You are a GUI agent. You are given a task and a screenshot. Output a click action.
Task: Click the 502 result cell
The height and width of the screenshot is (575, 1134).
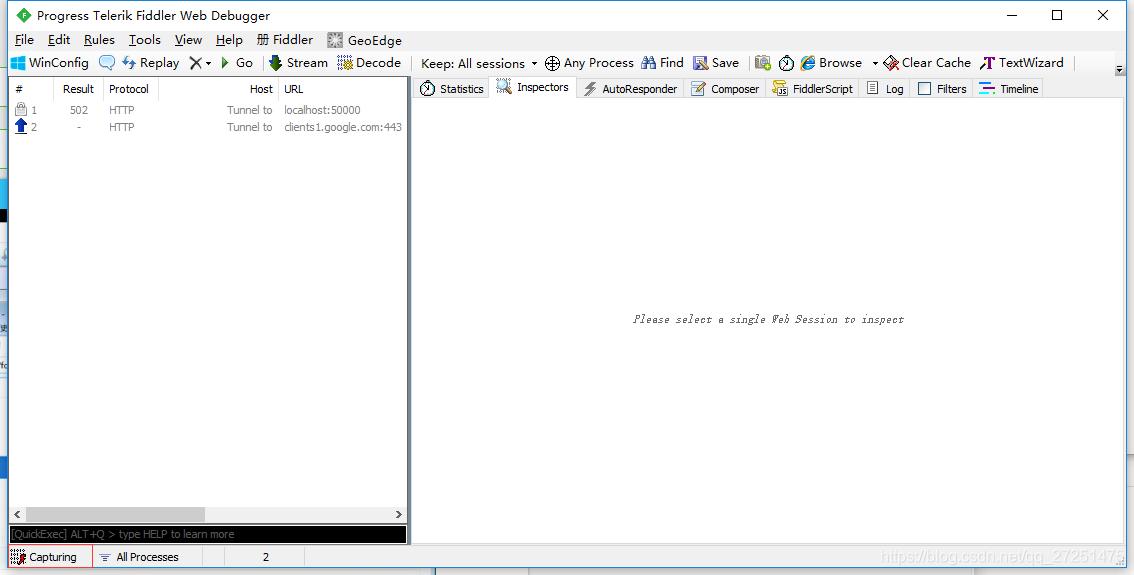[79, 110]
